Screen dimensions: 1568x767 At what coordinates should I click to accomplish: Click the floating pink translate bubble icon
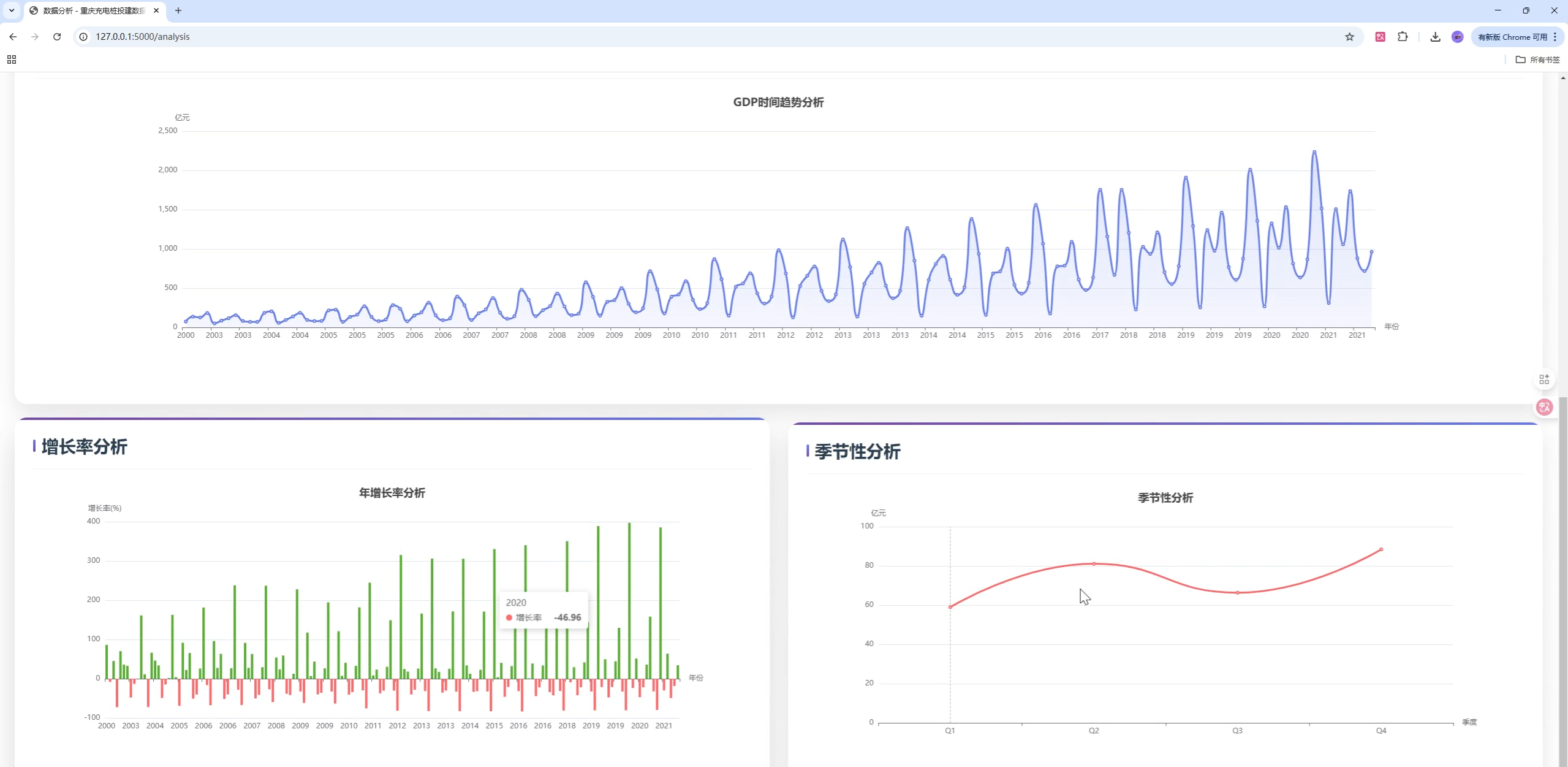point(1544,407)
